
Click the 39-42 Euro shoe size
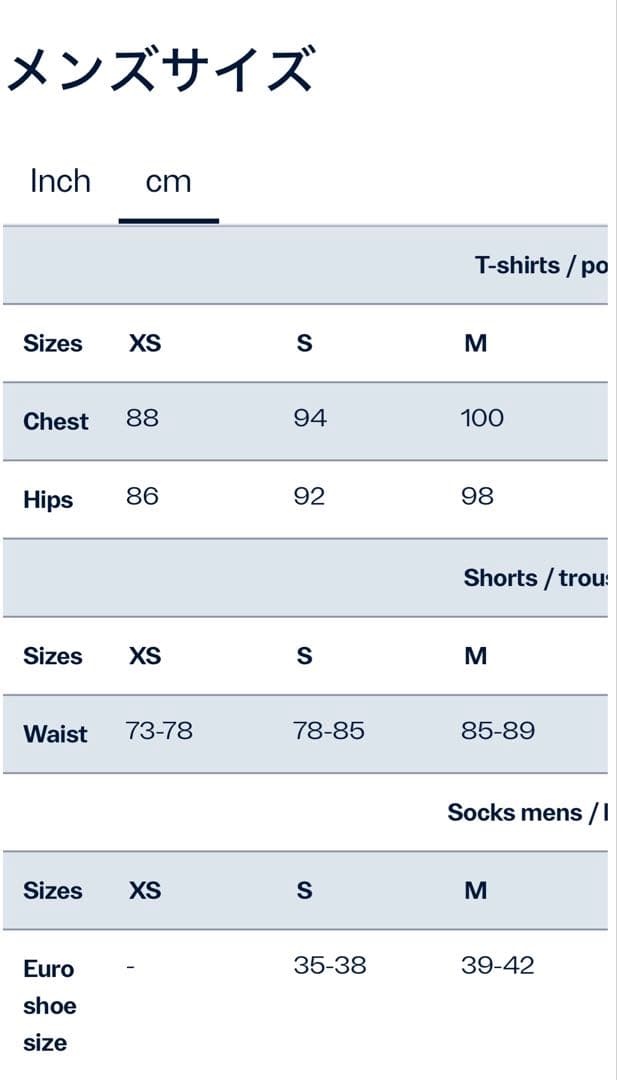tap(498, 965)
